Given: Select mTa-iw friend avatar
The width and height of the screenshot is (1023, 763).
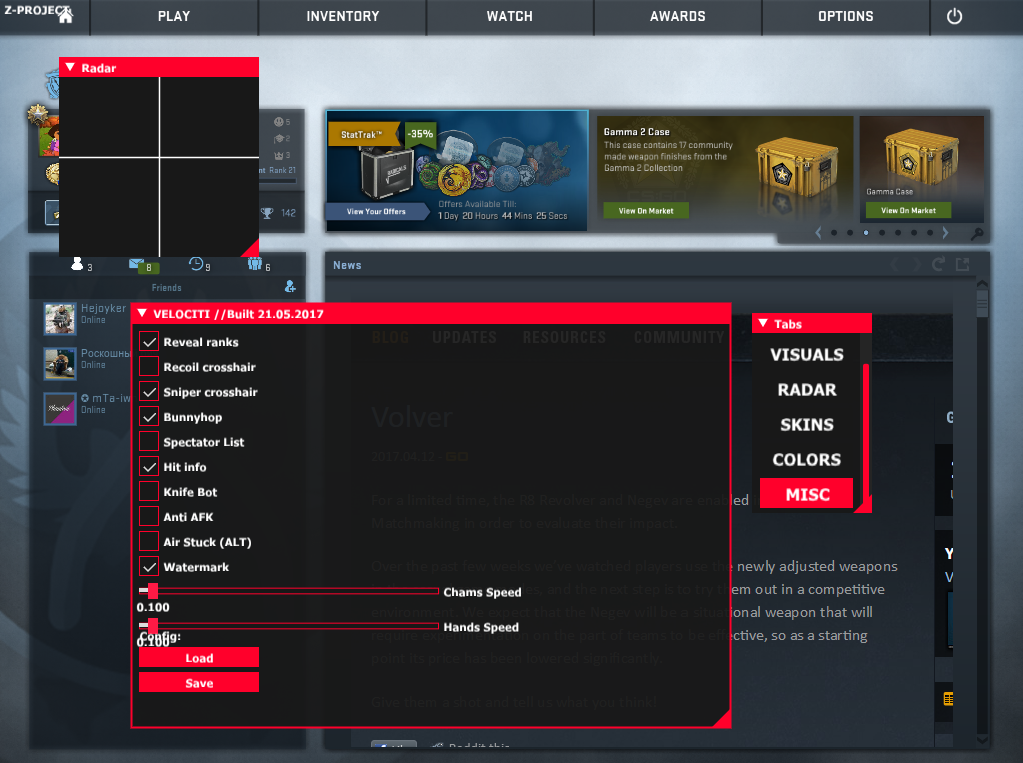Looking at the screenshot, I should [60, 409].
